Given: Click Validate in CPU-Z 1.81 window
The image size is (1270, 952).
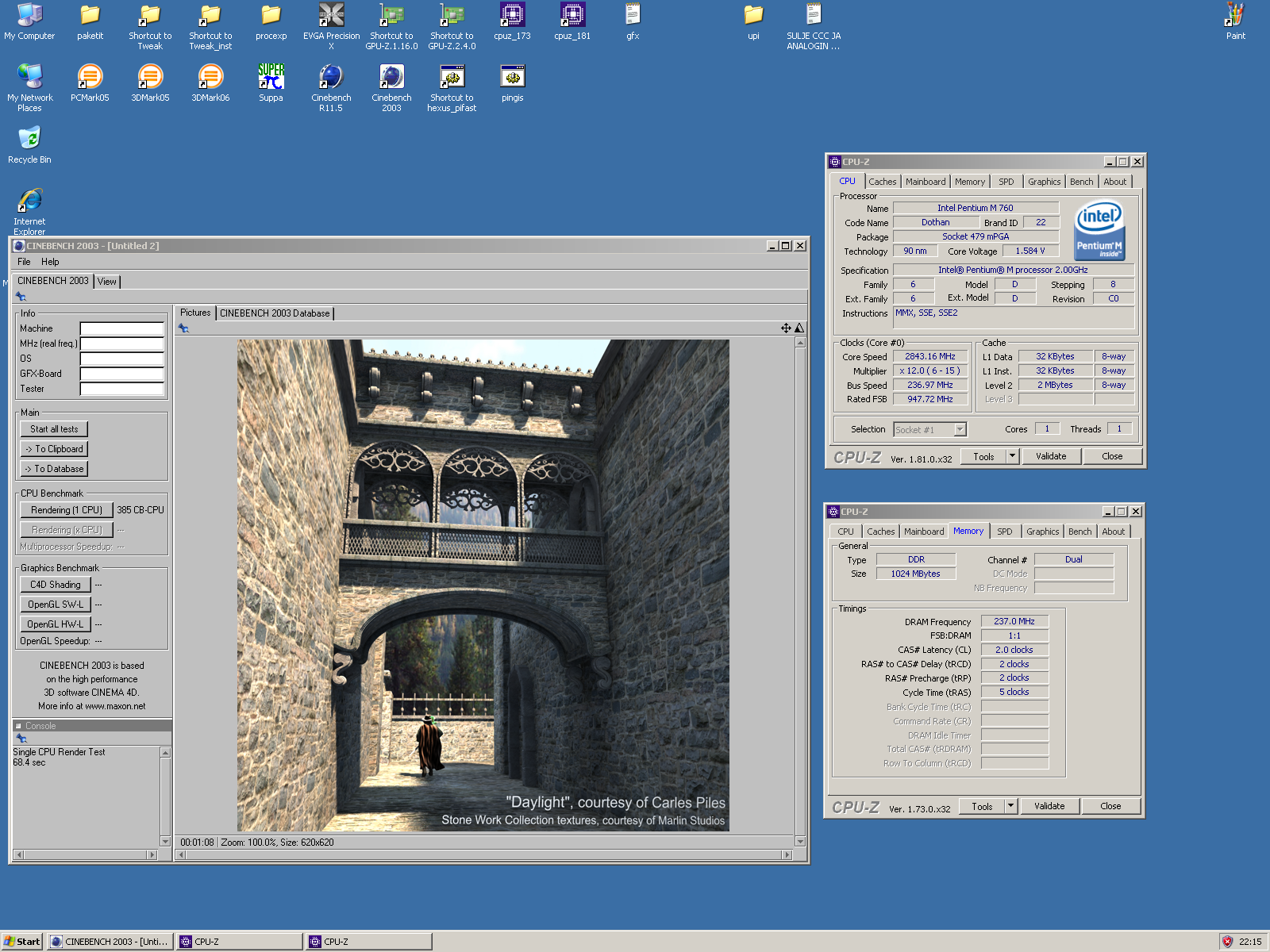Looking at the screenshot, I should [1051, 456].
